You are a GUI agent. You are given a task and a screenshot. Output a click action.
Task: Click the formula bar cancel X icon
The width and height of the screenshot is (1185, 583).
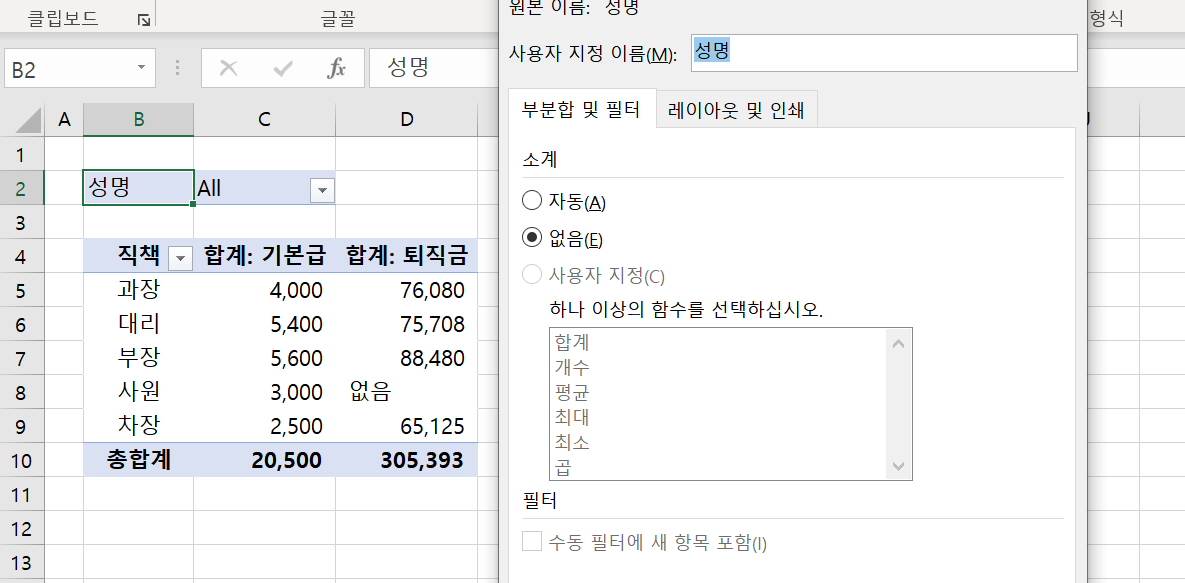[x=229, y=68]
